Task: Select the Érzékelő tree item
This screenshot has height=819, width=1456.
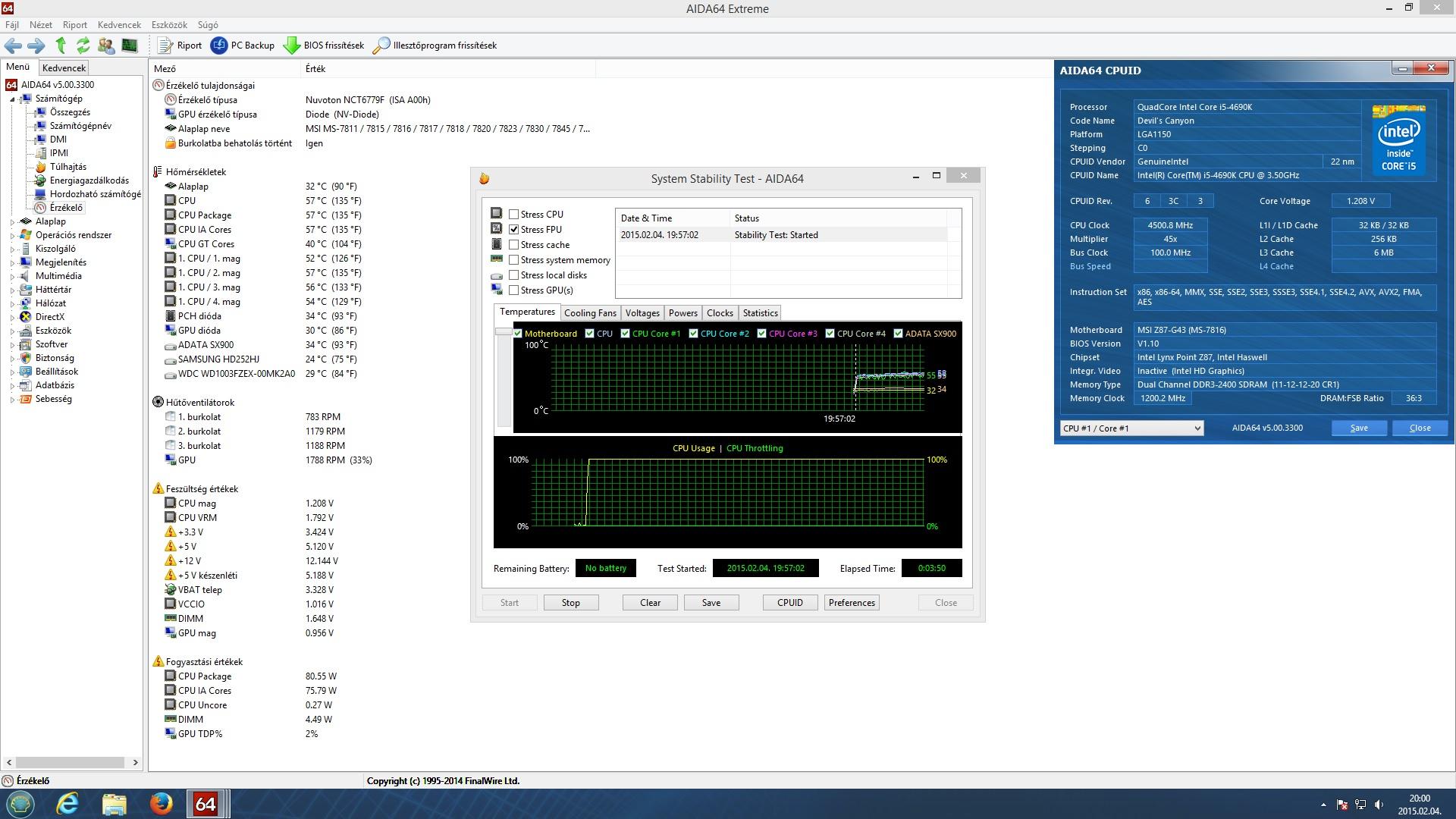Action: click(x=67, y=208)
